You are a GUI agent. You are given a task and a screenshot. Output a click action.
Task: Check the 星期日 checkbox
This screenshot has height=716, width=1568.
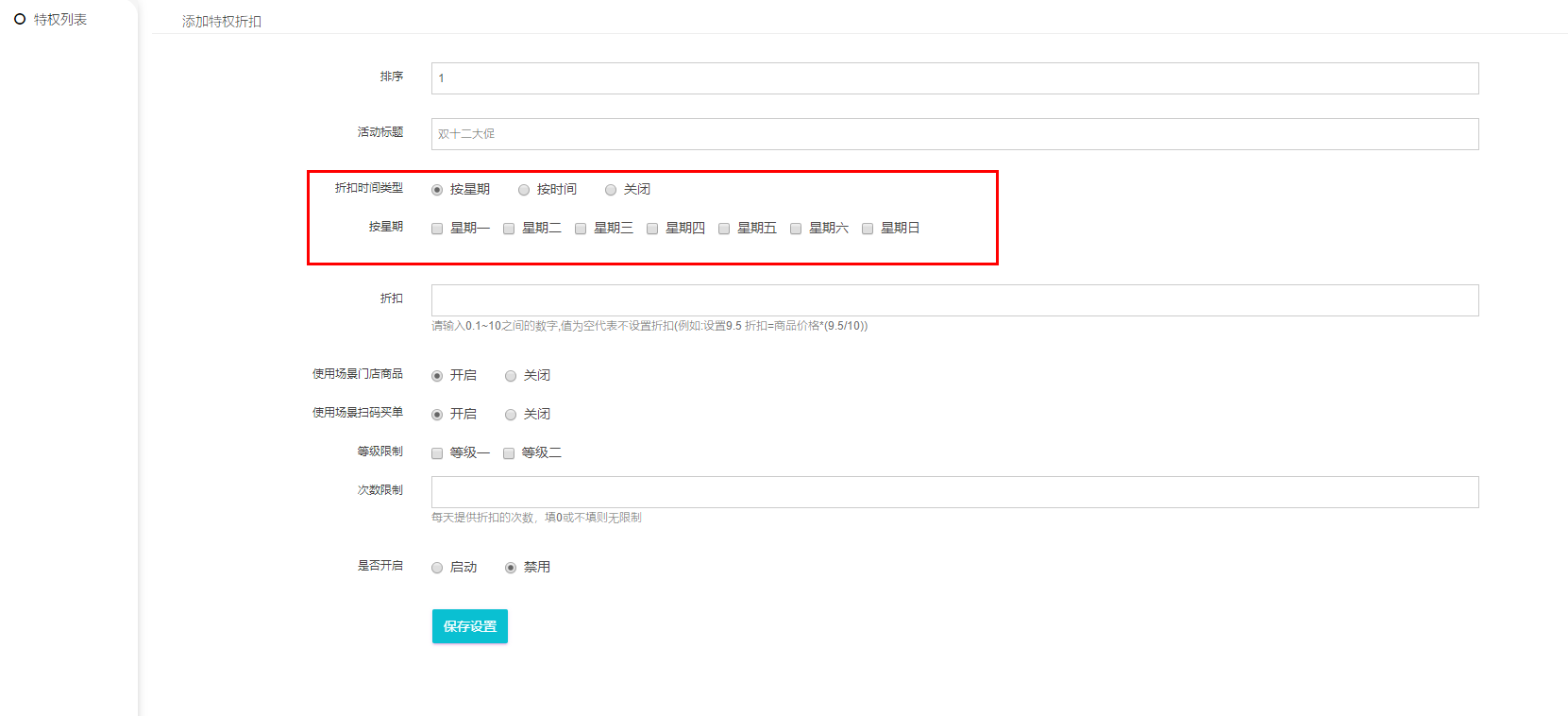tap(868, 229)
